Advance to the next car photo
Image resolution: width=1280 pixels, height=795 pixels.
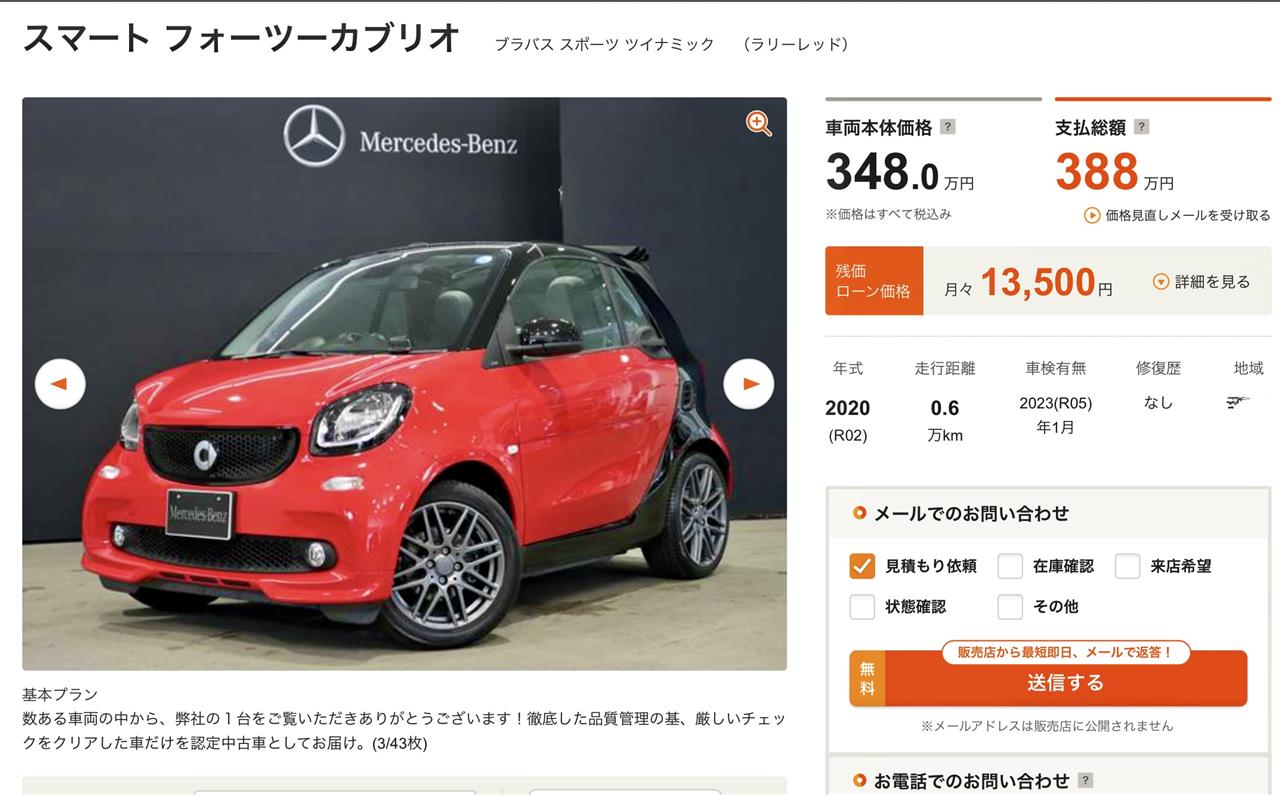pos(749,384)
